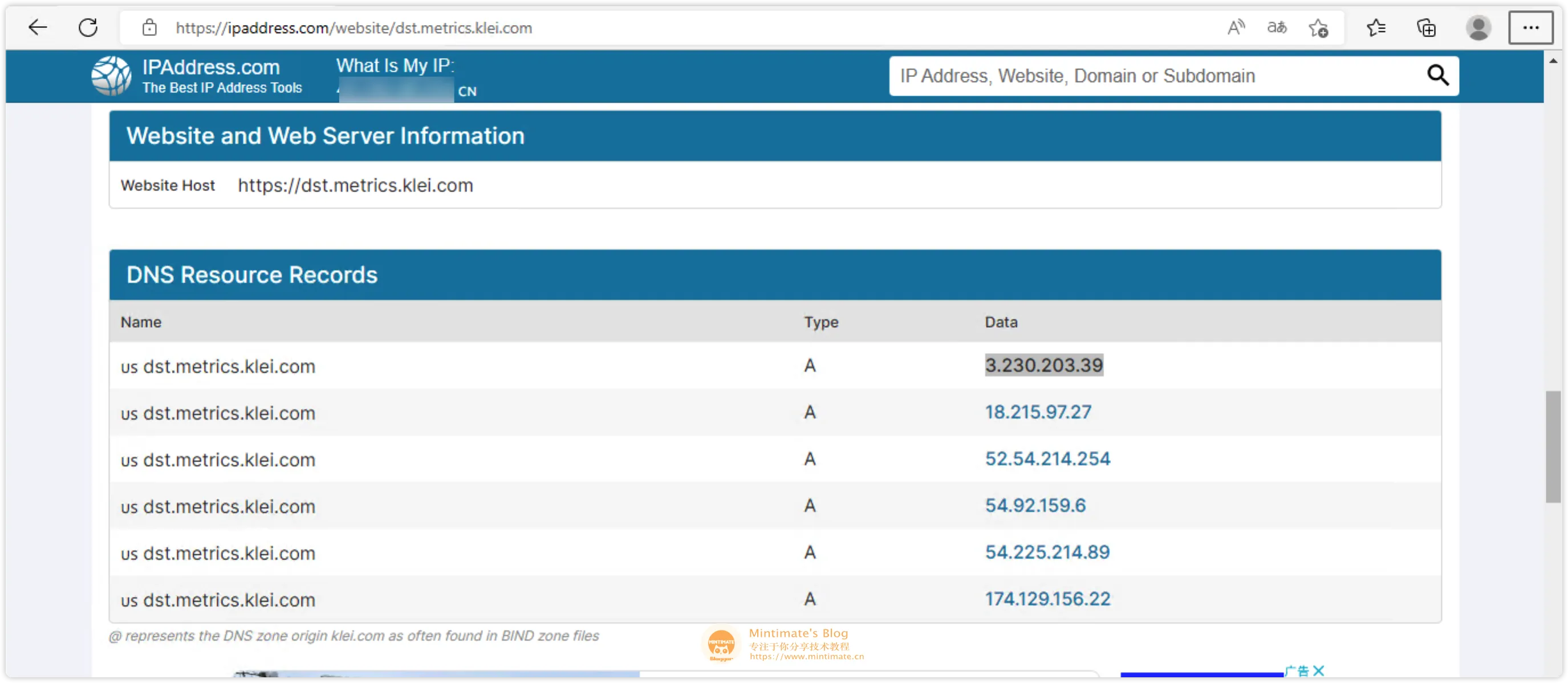This screenshot has height=683, width=1568.
Task: Reload the page with the refresh icon
Action: click(x=88, y=27)
